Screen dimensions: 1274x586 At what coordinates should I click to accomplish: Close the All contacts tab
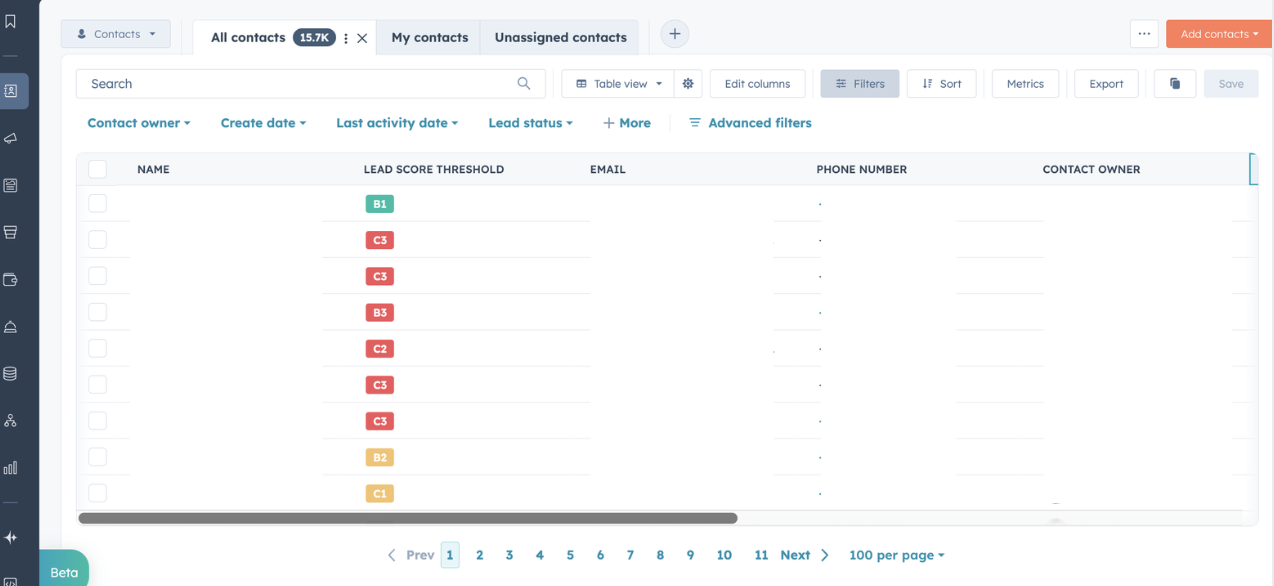pyautogui.click(x=362, y=38)
